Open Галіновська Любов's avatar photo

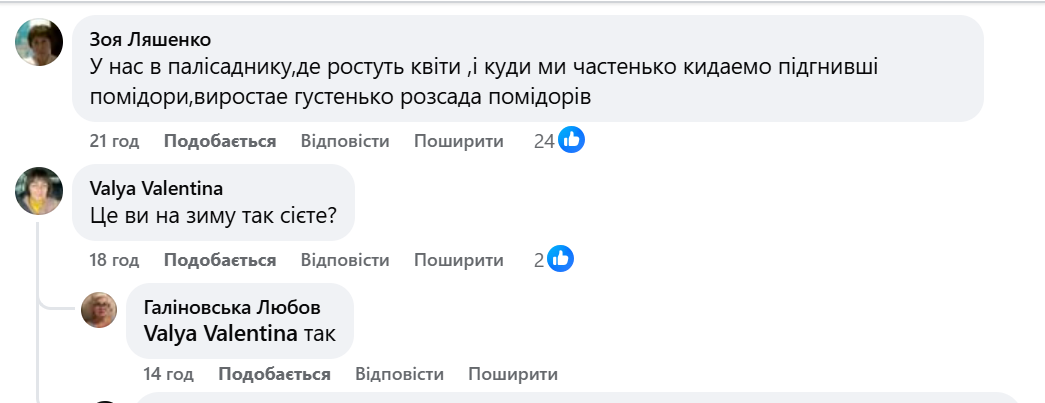click(x=99, y=310)
